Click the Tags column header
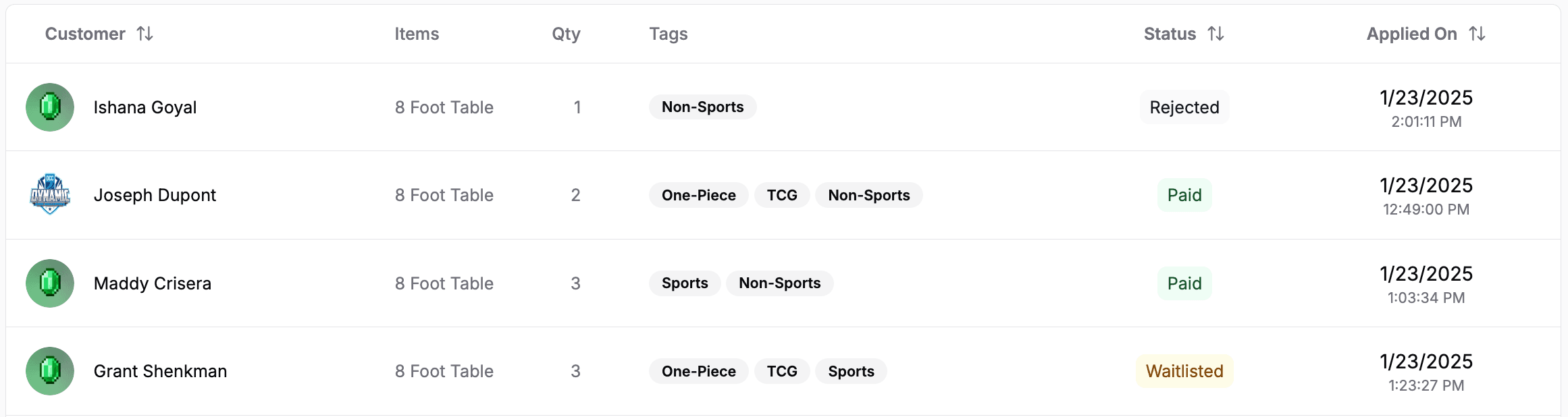This screenshot has width=1568, height=417. [669, 34]
